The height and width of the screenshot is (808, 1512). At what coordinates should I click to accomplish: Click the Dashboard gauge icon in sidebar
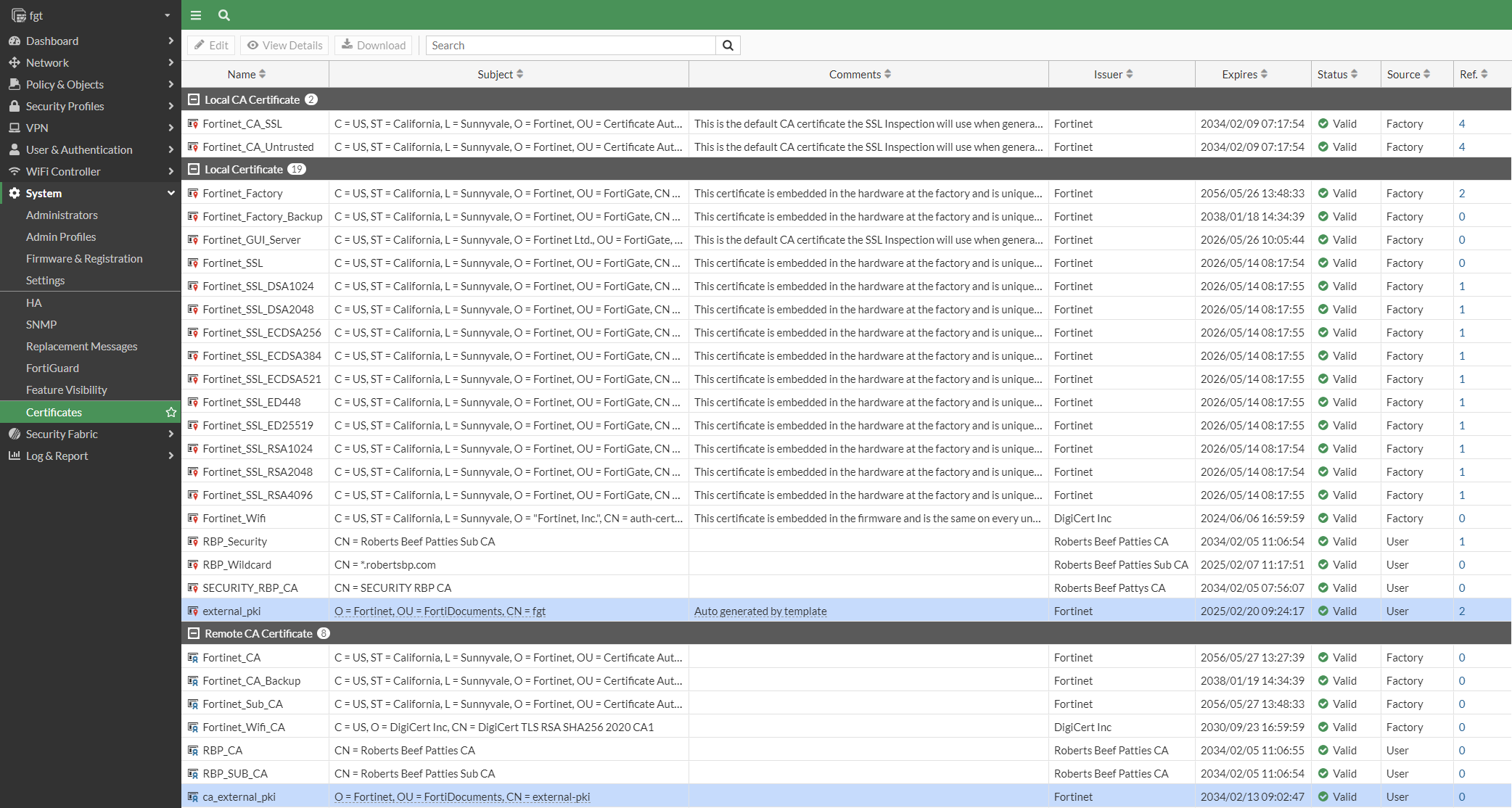pos(15,41)
